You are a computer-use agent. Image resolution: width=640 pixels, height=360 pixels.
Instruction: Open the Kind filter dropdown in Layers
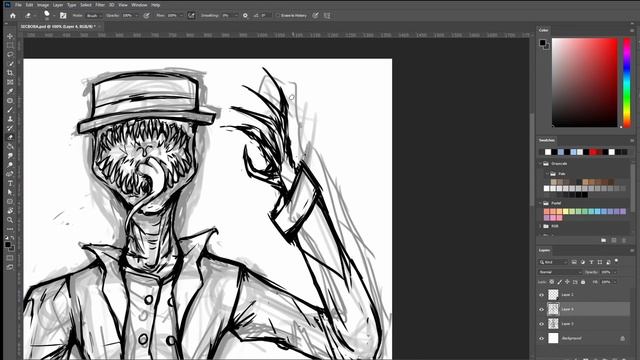tap(553, 262)
